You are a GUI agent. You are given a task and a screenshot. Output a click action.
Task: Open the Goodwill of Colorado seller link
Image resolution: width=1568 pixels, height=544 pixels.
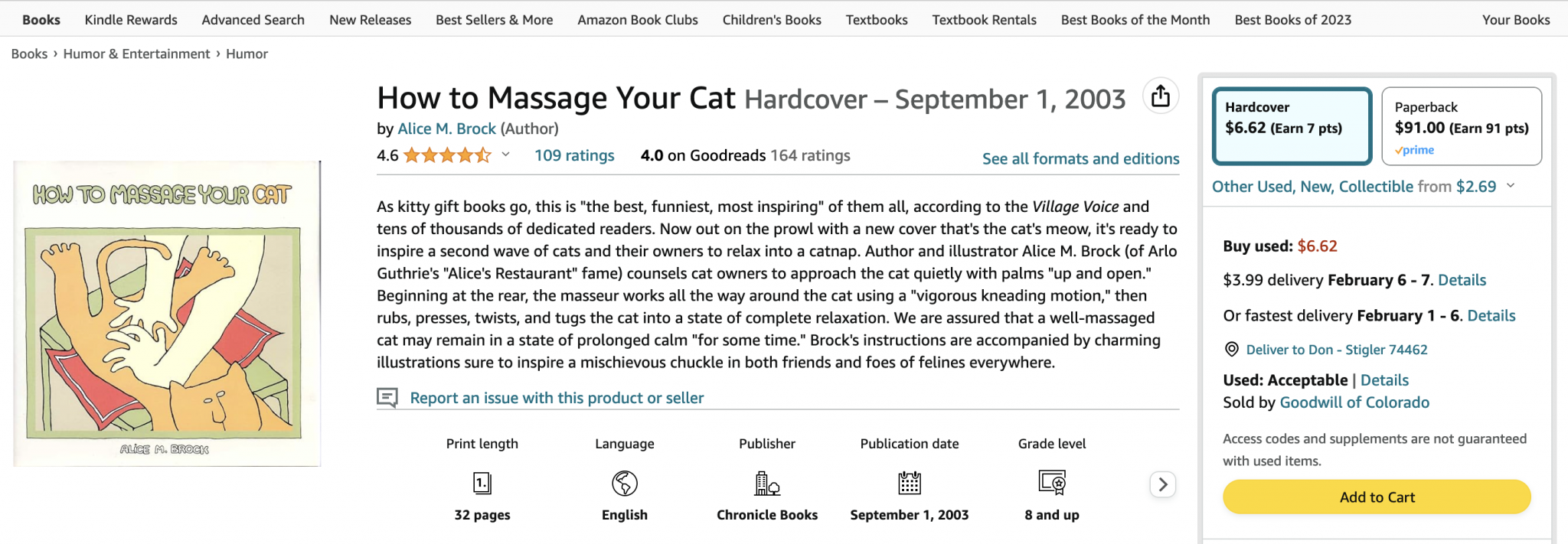[1354, 402]
